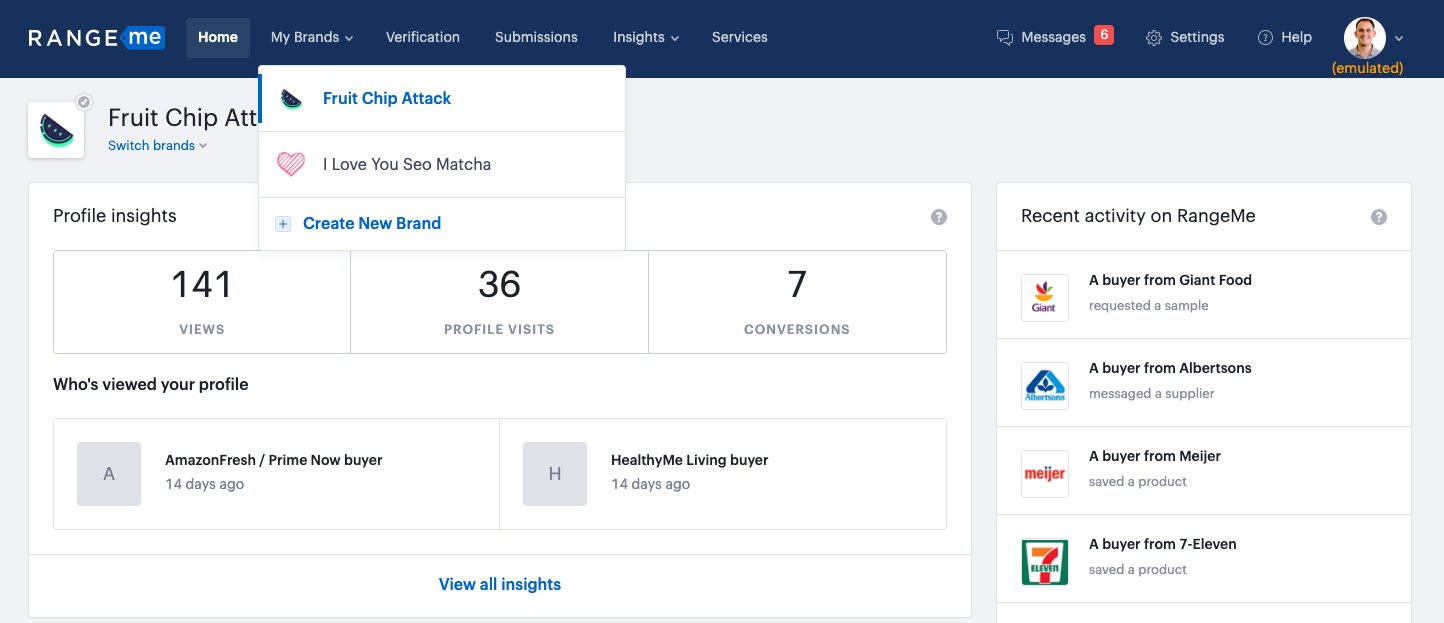Select I Love You Seo Matcha brand

point(406,164)
